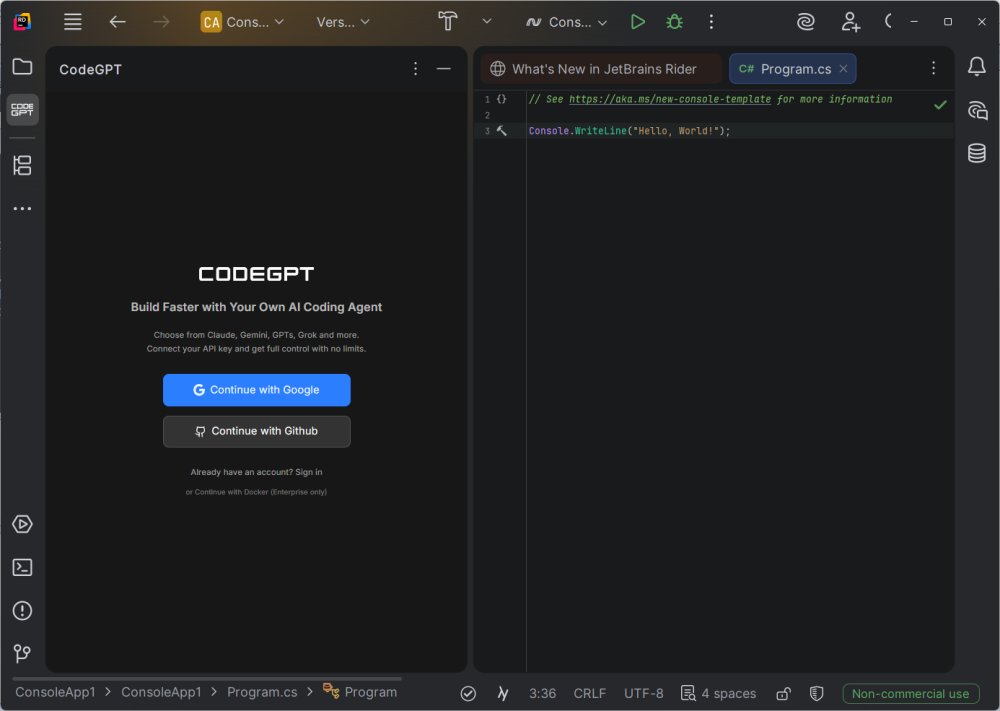Click the Rider application logo icon
Image resolution: width=1000 pixels, height=711 pixels.
(22, 22)
